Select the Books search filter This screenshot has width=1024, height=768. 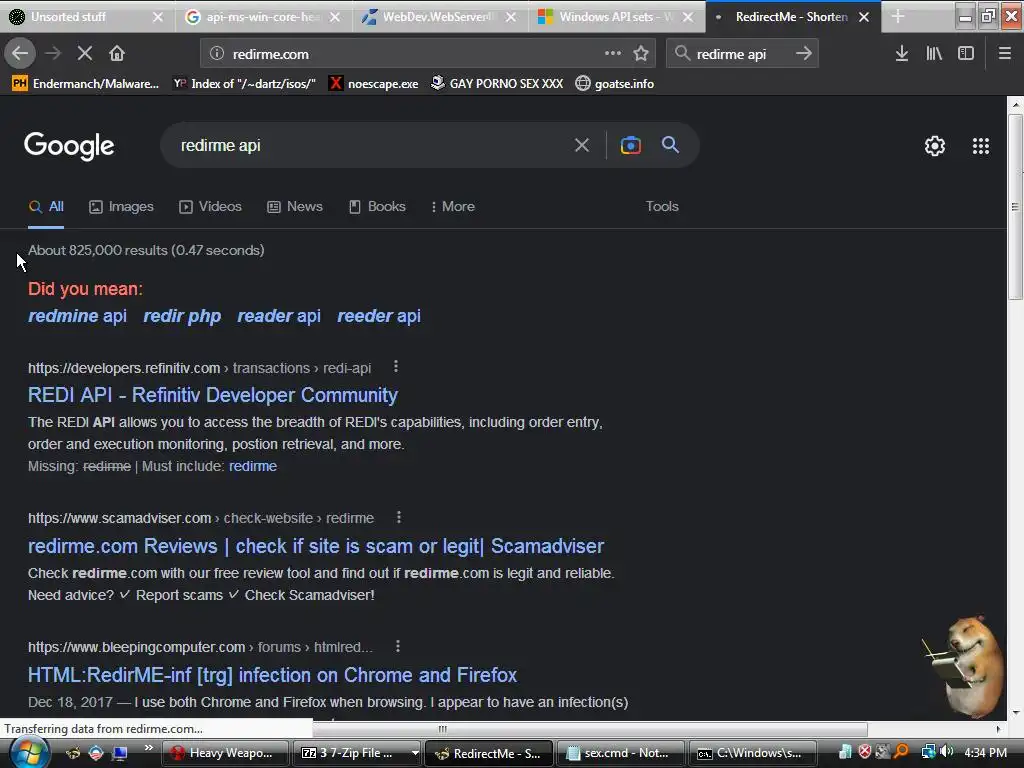coord(377,206)
